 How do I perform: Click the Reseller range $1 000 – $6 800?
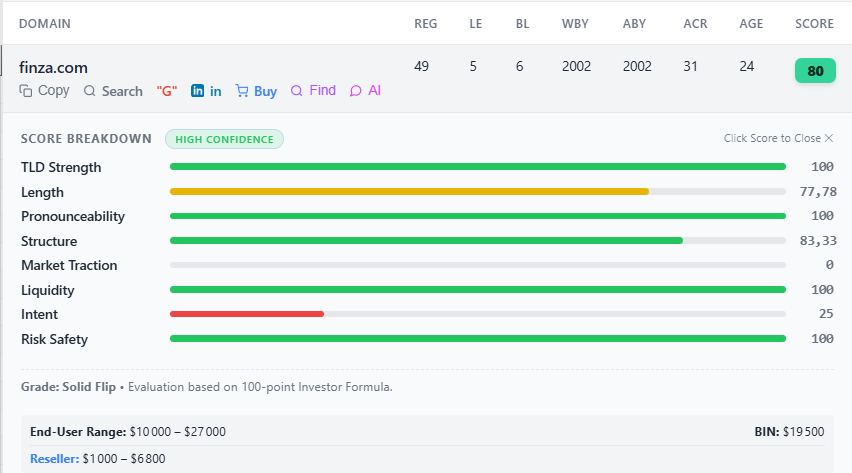[124, 459]
